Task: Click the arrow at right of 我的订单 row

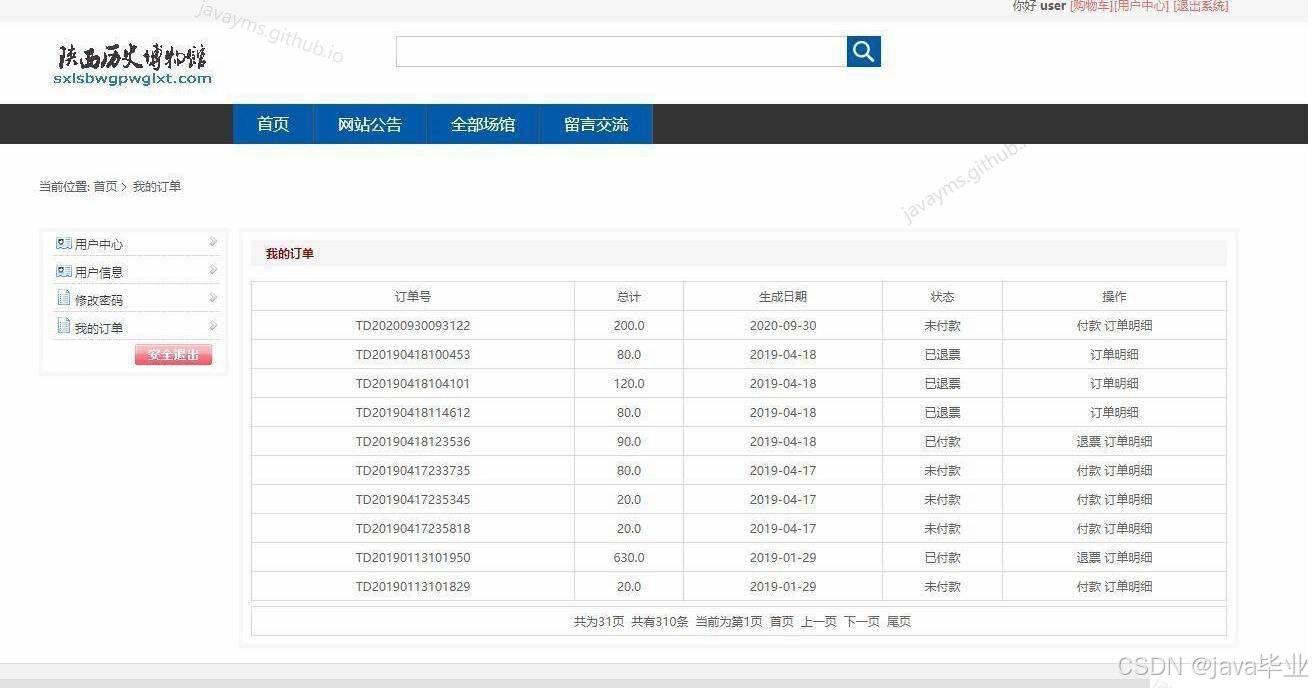Action: (213, 326)
